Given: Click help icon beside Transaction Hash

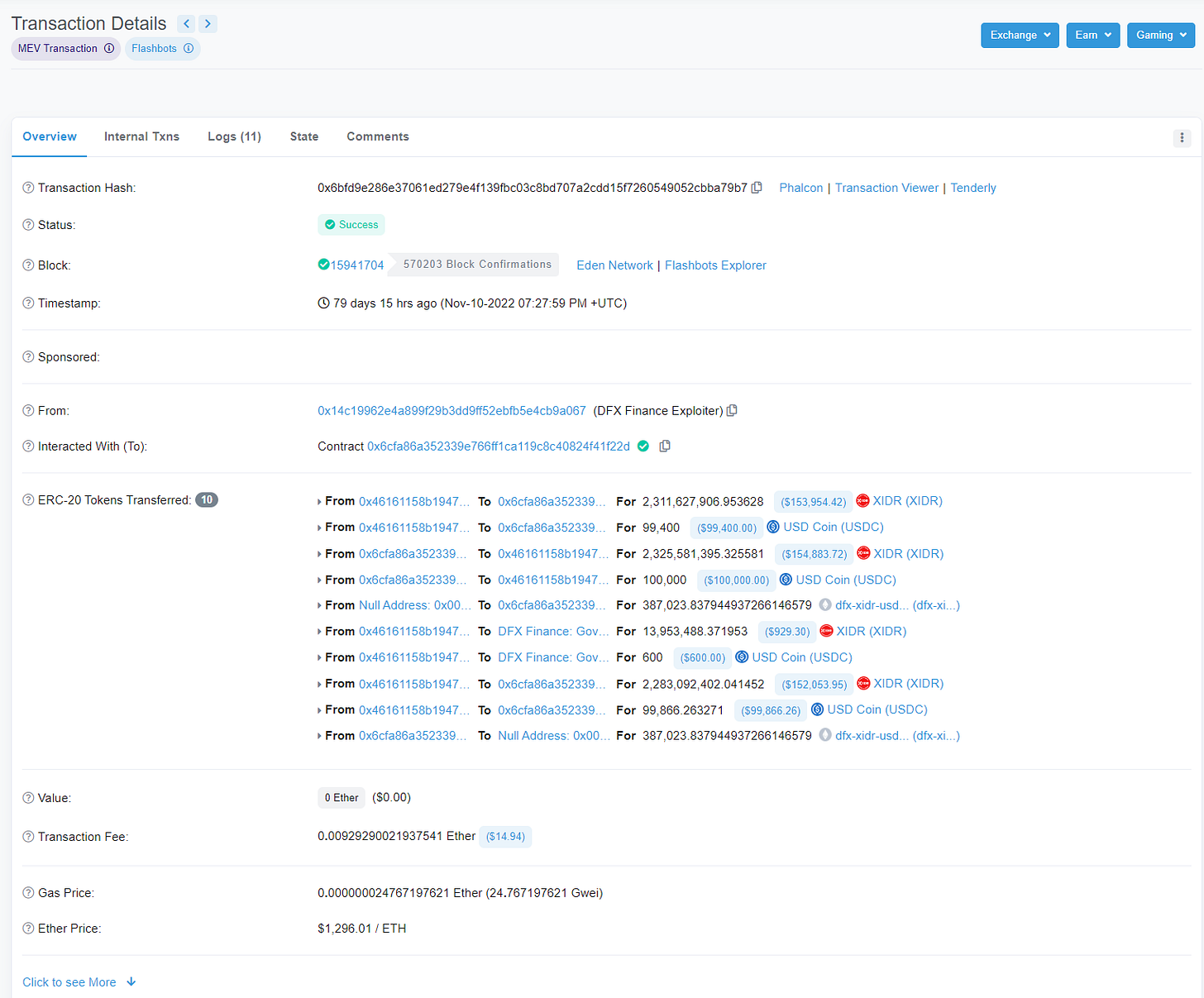Looking at the screenshot, I should [x=28, y=188].
